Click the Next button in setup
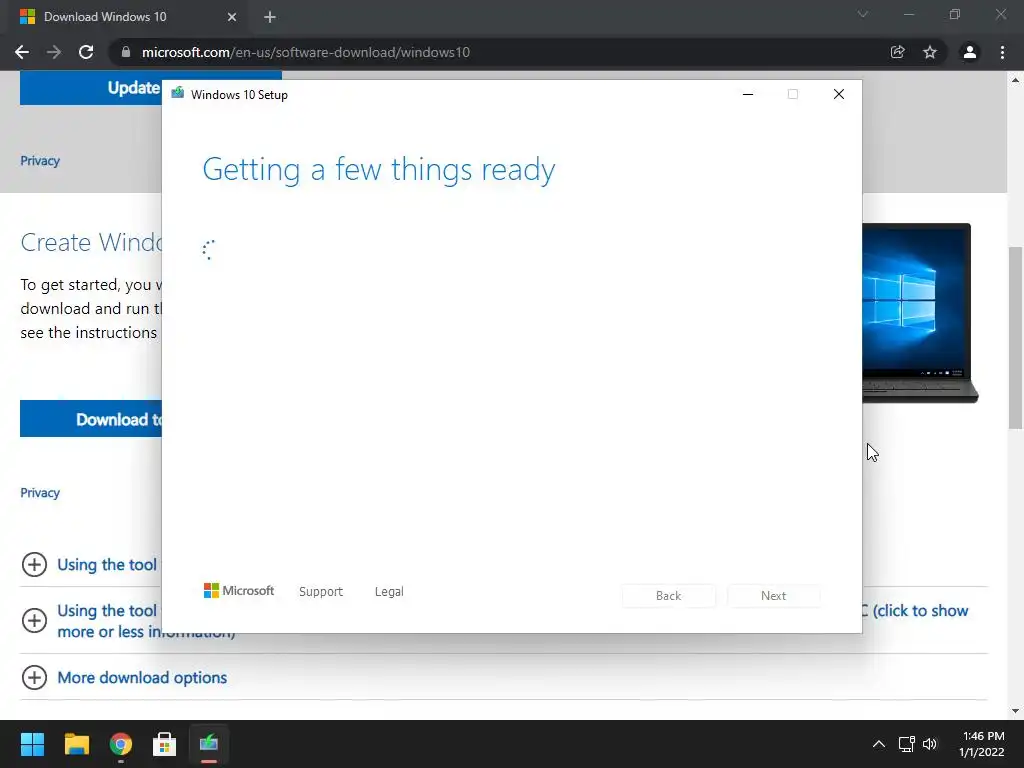Screen dimensions: 1024x768 773,596
